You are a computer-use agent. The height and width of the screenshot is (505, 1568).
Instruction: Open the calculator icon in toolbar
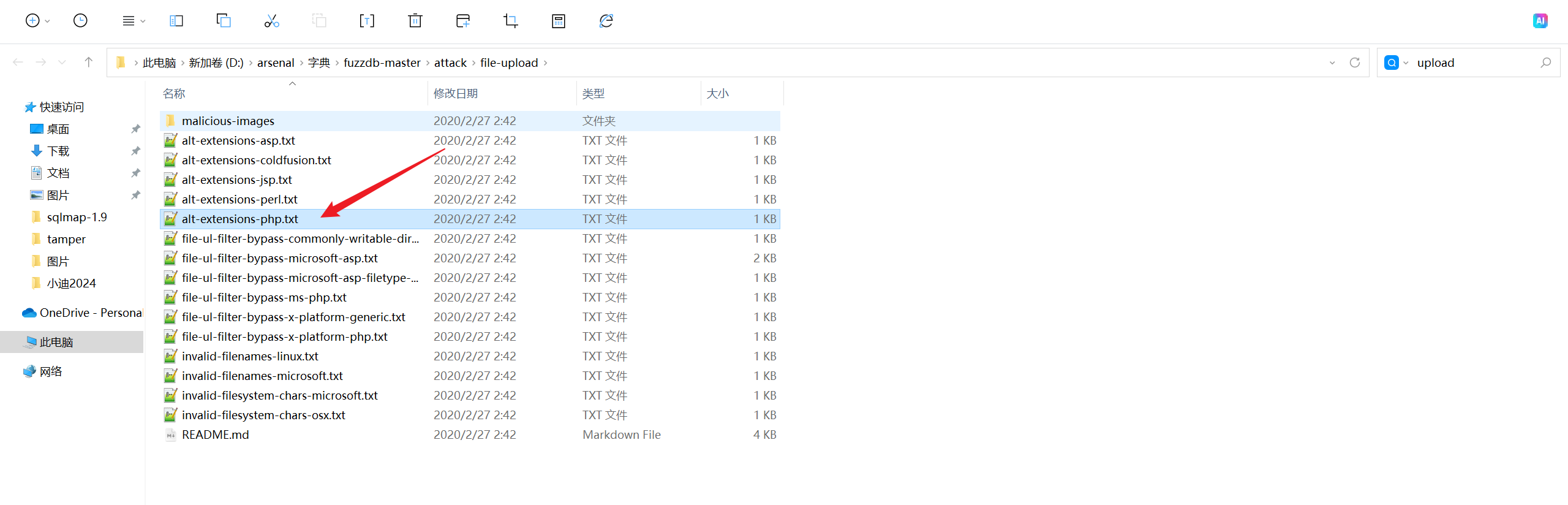tap(559, 21)
